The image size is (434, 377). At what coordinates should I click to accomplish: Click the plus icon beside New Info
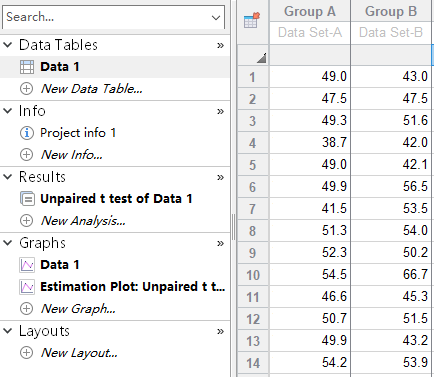click(x=27, y=155)
